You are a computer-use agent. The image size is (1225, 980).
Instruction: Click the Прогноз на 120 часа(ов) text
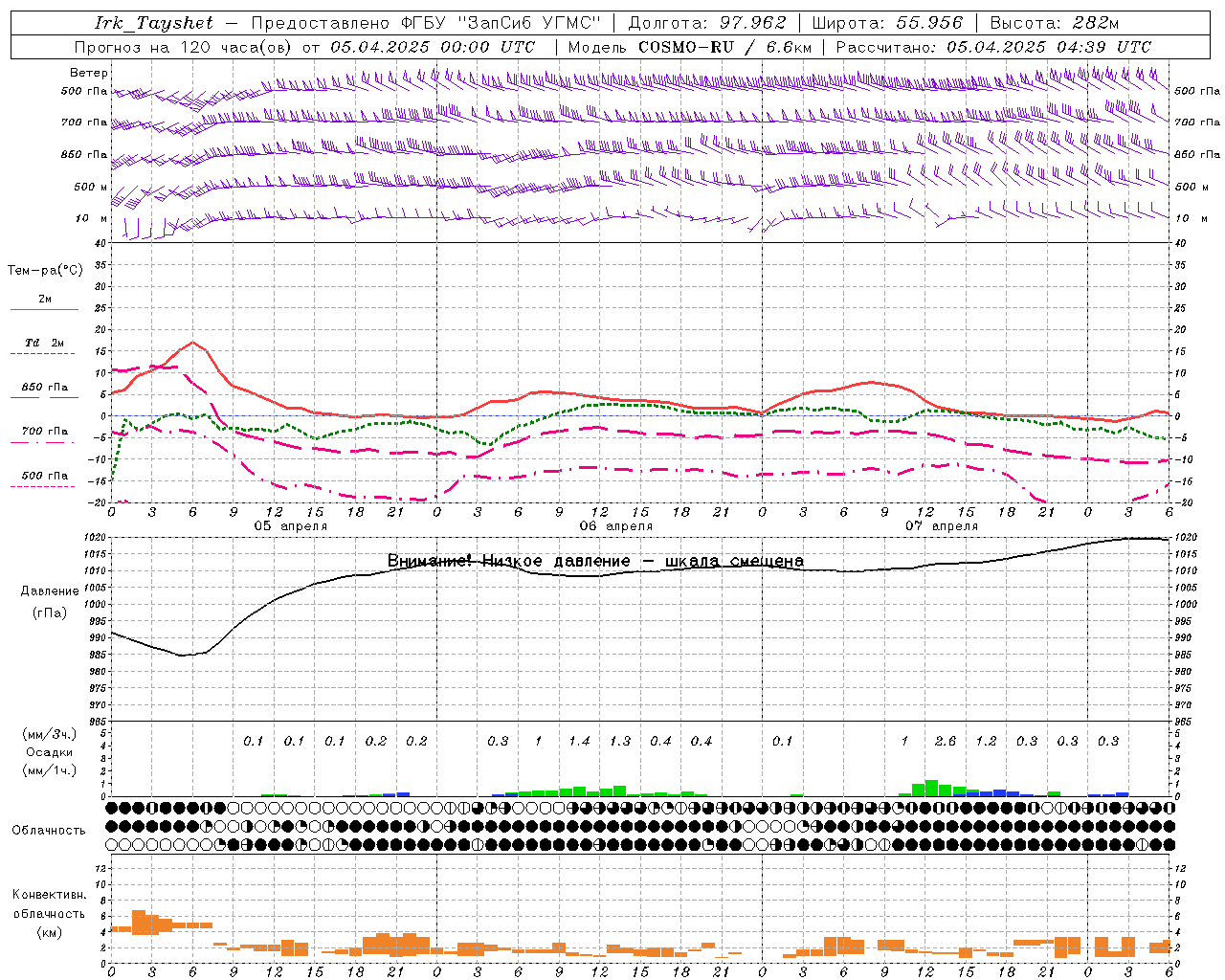(184, 47)
